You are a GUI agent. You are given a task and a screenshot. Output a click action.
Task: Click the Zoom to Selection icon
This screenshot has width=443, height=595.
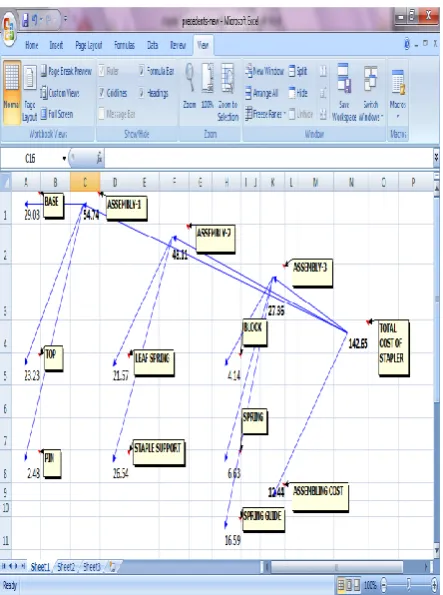227,78
